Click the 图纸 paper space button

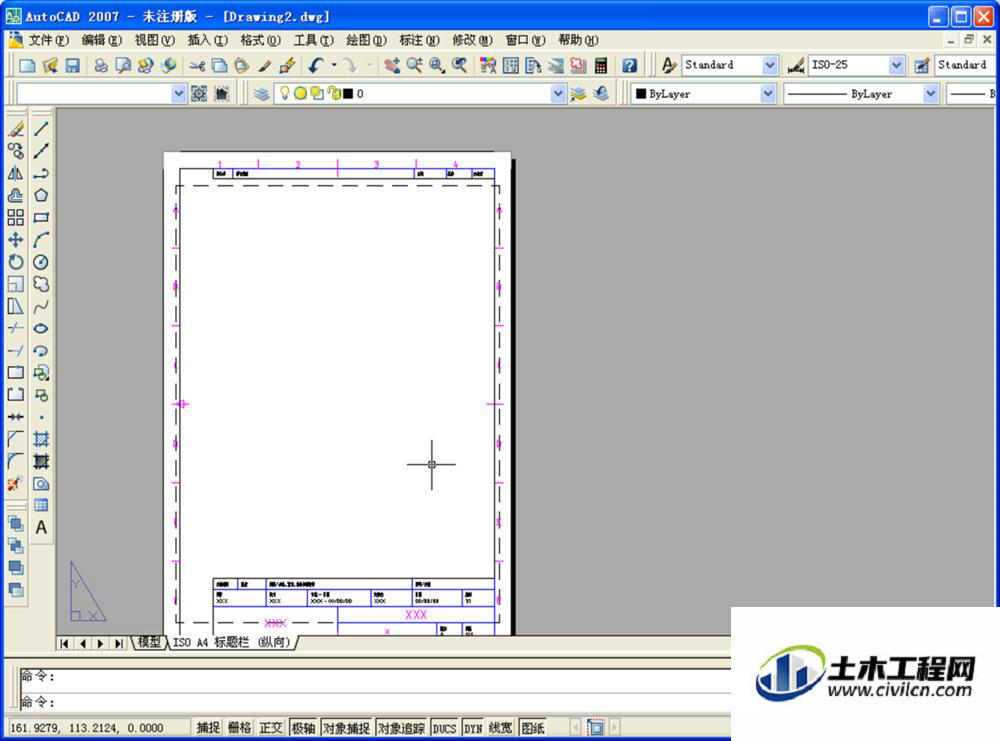coord(533,728)
